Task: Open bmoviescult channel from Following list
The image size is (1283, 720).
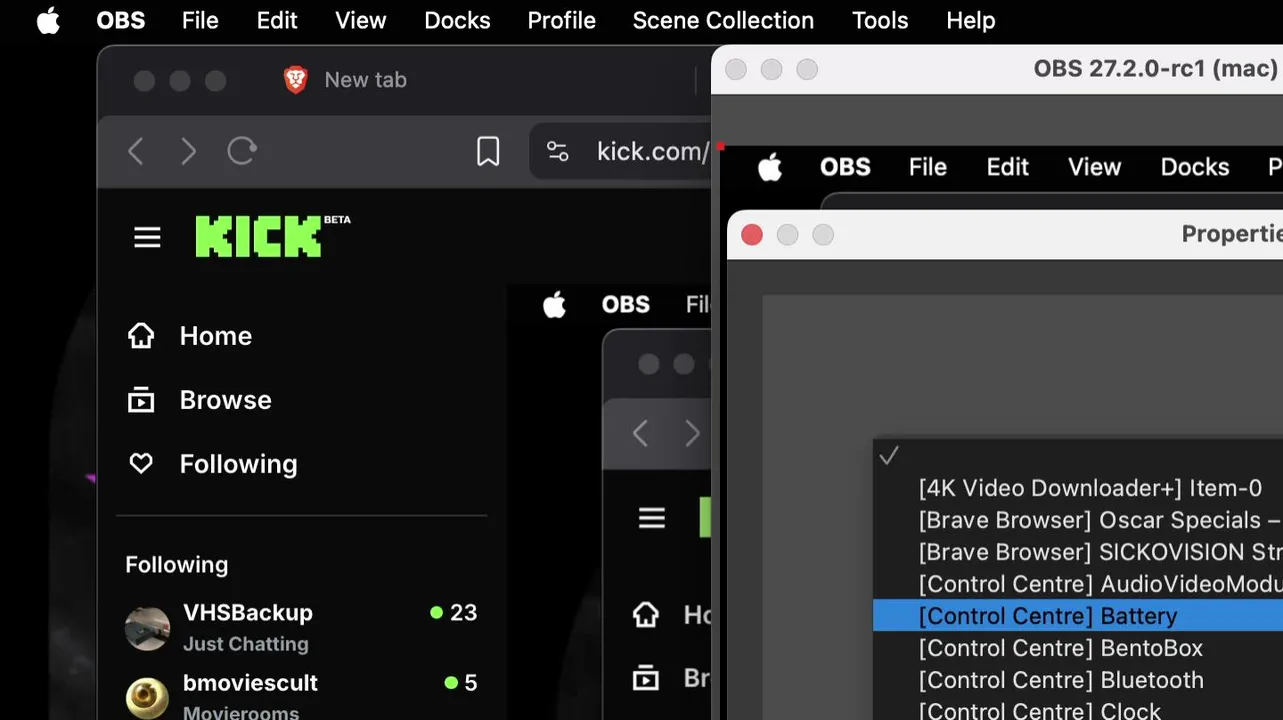Action: tap(250, 683)
